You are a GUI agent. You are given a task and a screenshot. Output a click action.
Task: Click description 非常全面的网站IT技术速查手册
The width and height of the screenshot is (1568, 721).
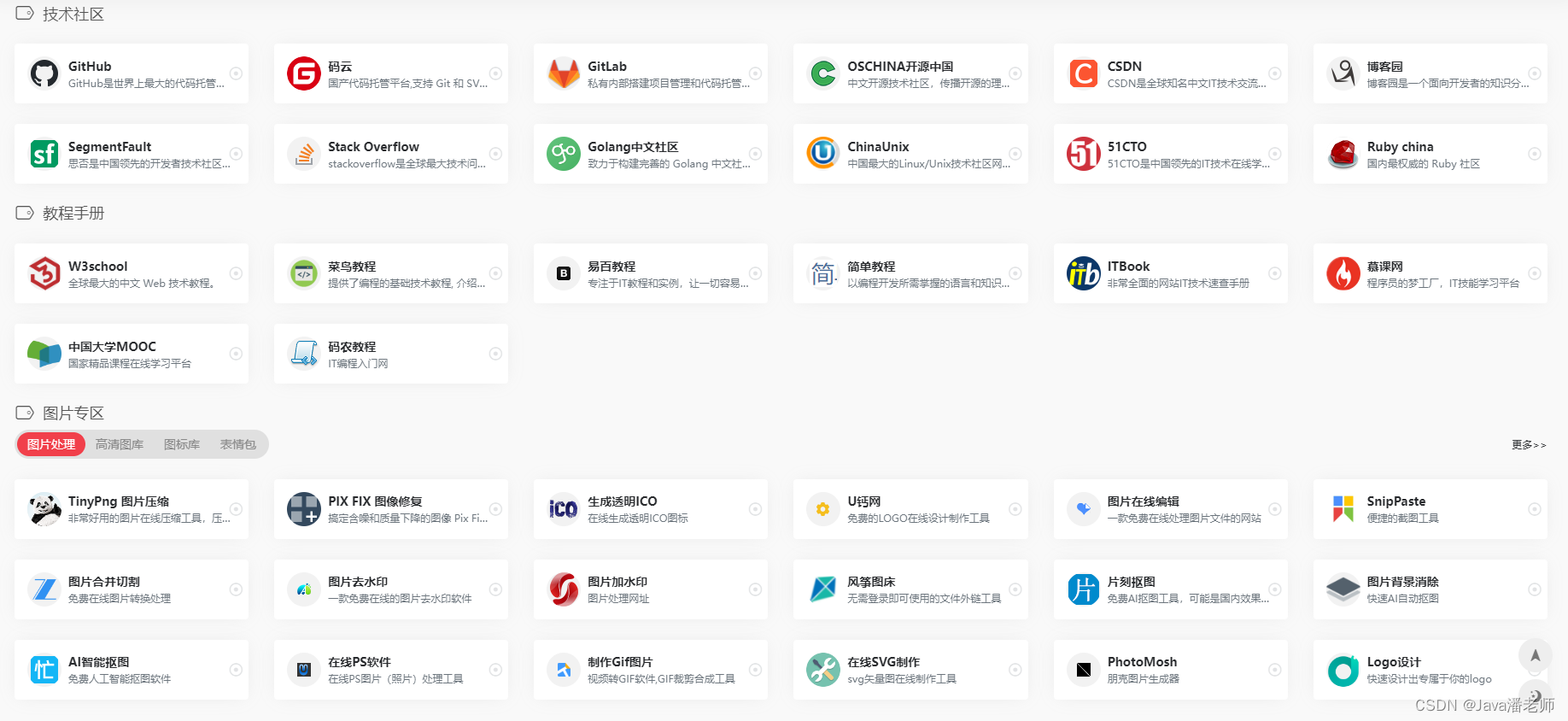point(1179,284)
